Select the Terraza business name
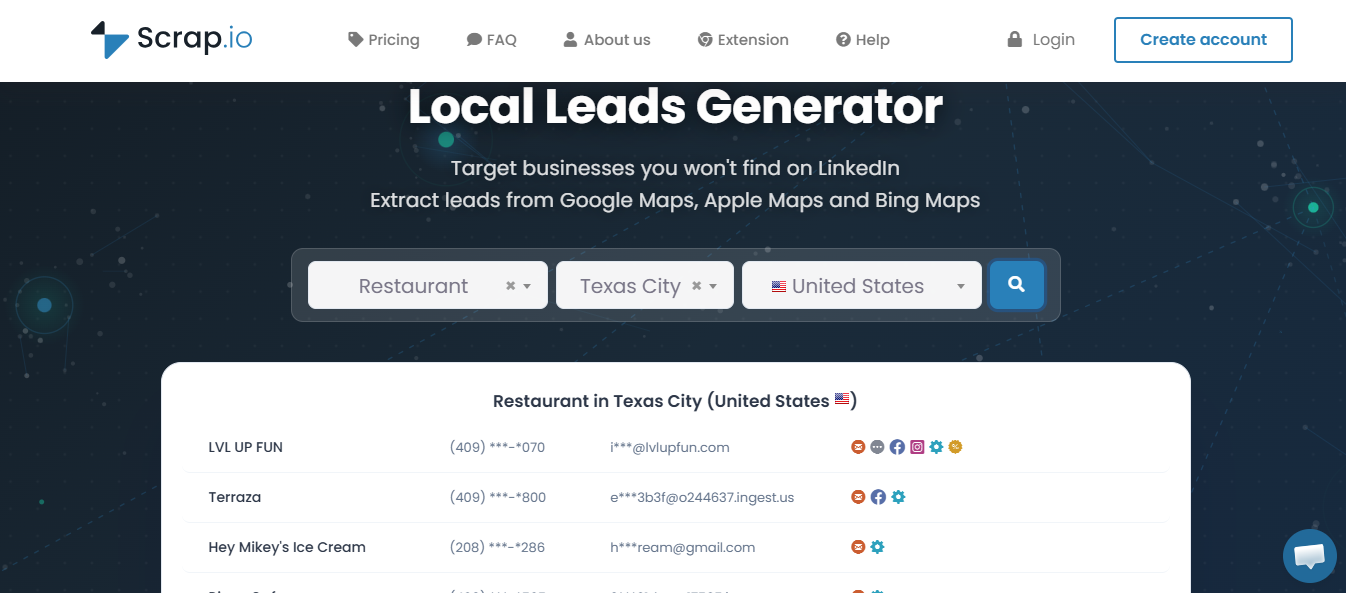The width and height of the screenshot is (1346, 593). coord(235,497)
